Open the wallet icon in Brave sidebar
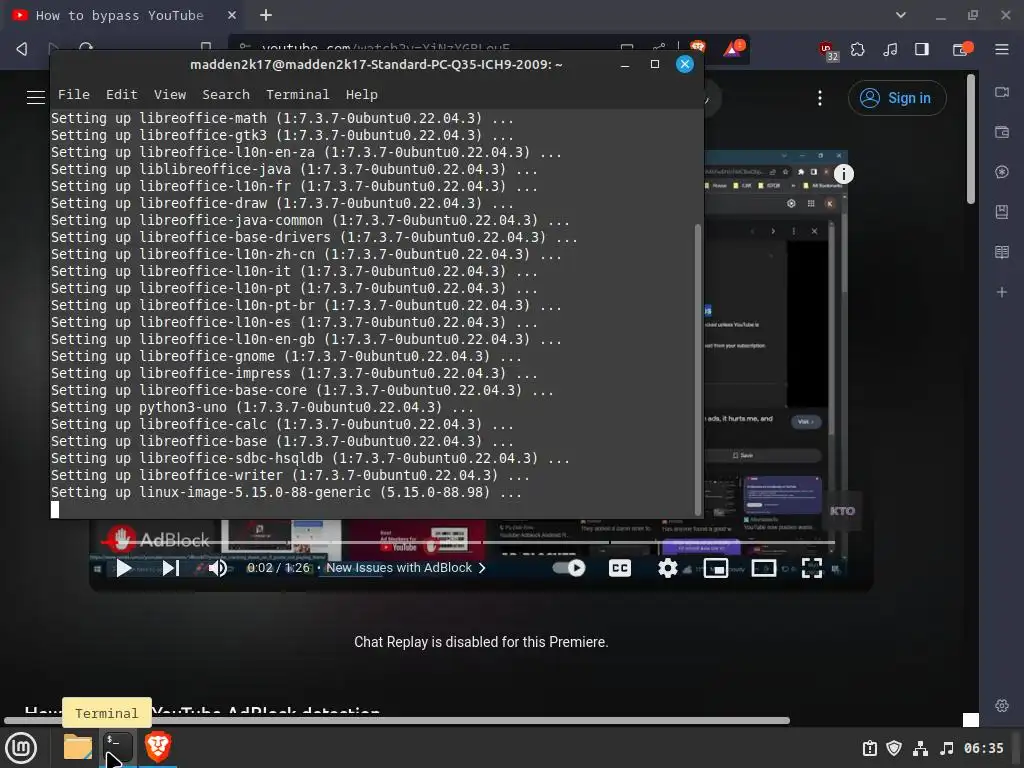The image size is (1024, 768). tap(1002, 132)
